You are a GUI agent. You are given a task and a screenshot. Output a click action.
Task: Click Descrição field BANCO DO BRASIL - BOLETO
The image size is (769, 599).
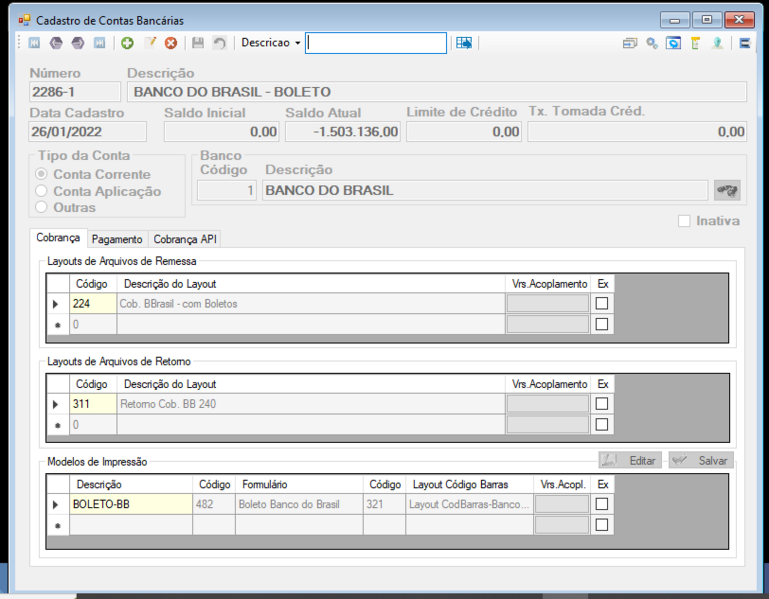pos(436,92)
